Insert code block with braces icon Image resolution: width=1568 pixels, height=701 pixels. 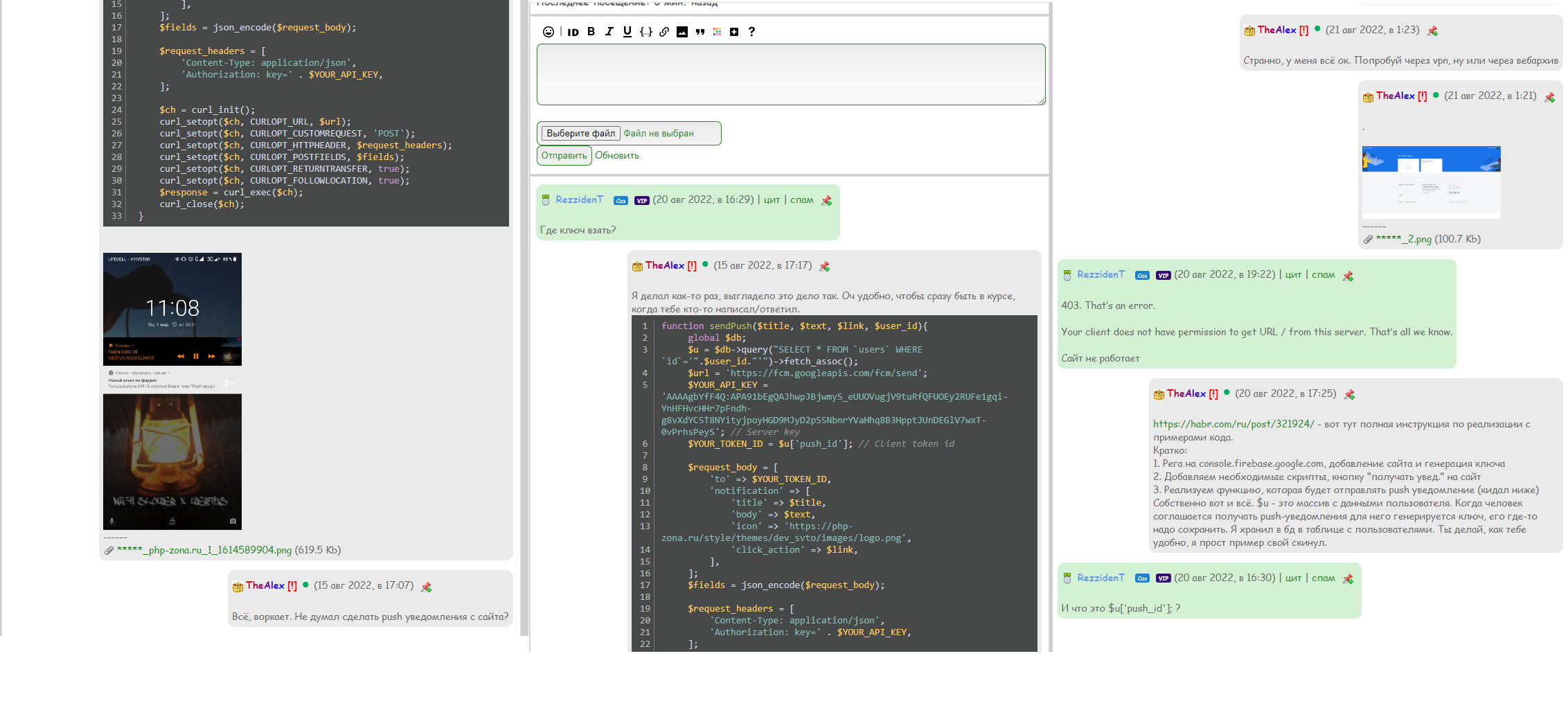click(645, 32)
